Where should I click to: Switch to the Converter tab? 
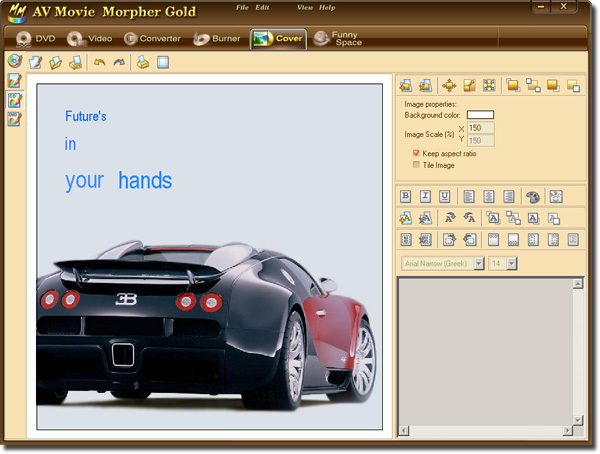(152, 39)
